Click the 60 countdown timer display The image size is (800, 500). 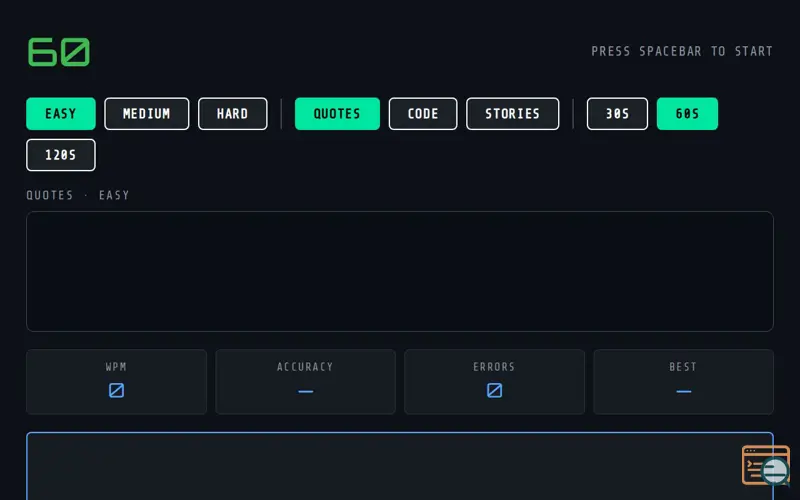(x=59, y=52)
